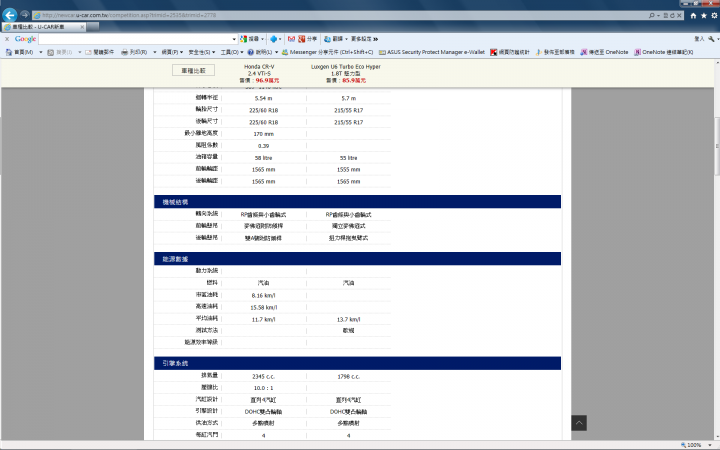Expand the Home page dropdown arrow

coord(40,52)
